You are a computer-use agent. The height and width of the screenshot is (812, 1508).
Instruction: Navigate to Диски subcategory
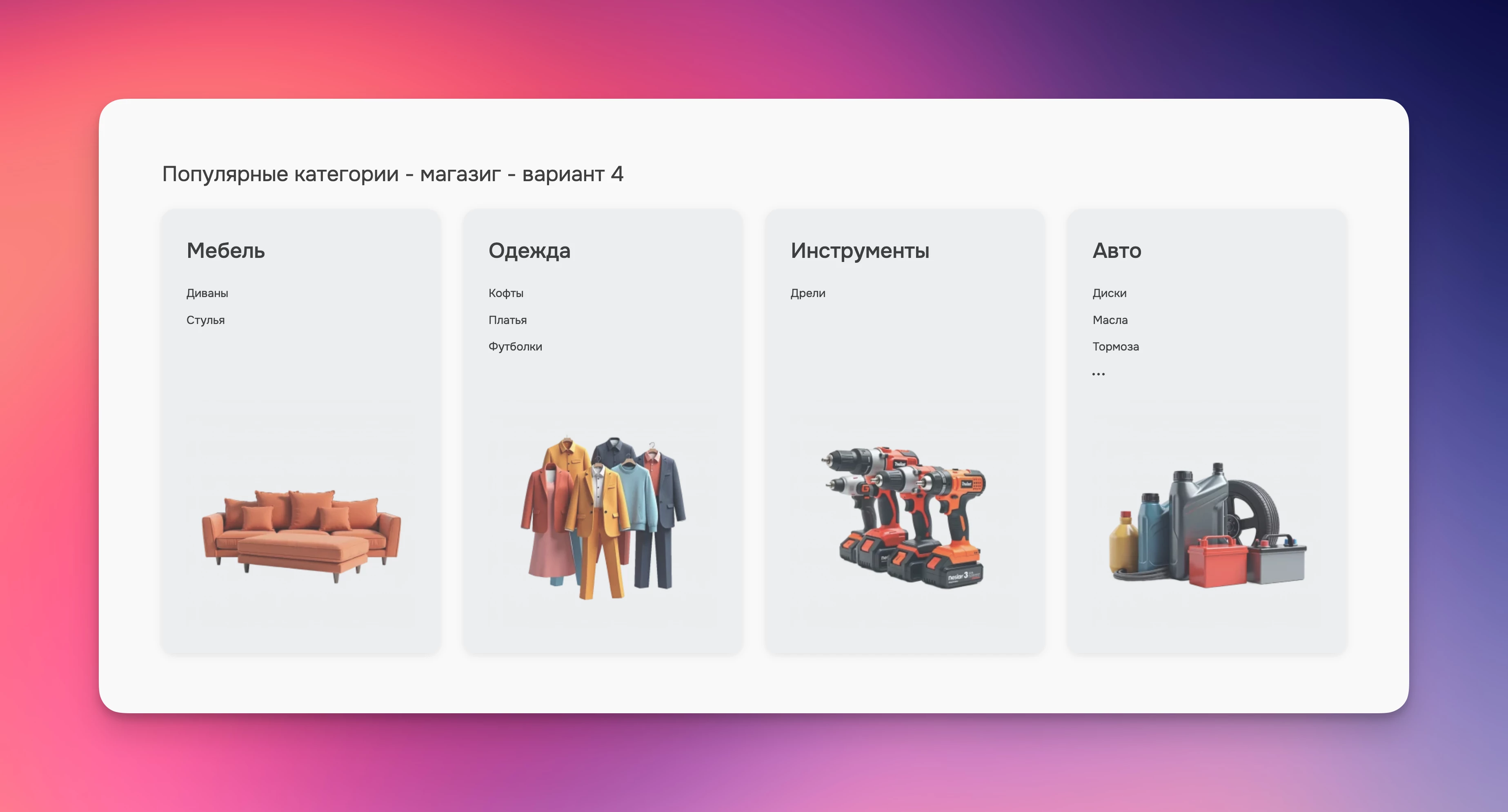(1109, 293)
